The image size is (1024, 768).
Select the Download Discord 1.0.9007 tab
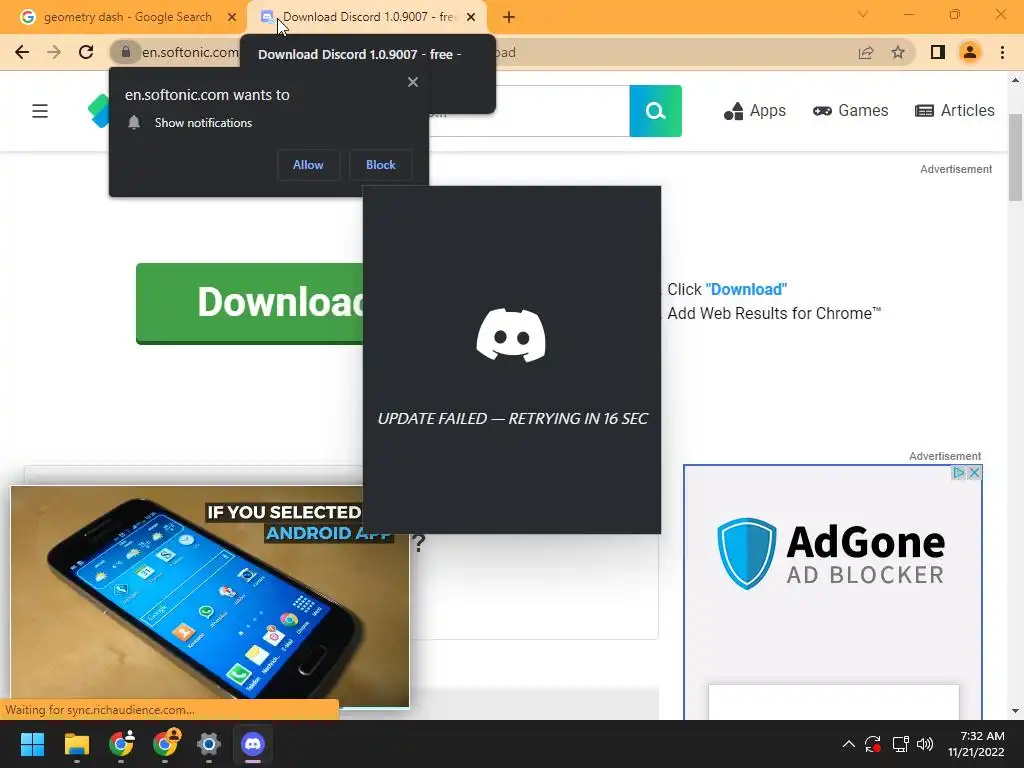point(368,17)
